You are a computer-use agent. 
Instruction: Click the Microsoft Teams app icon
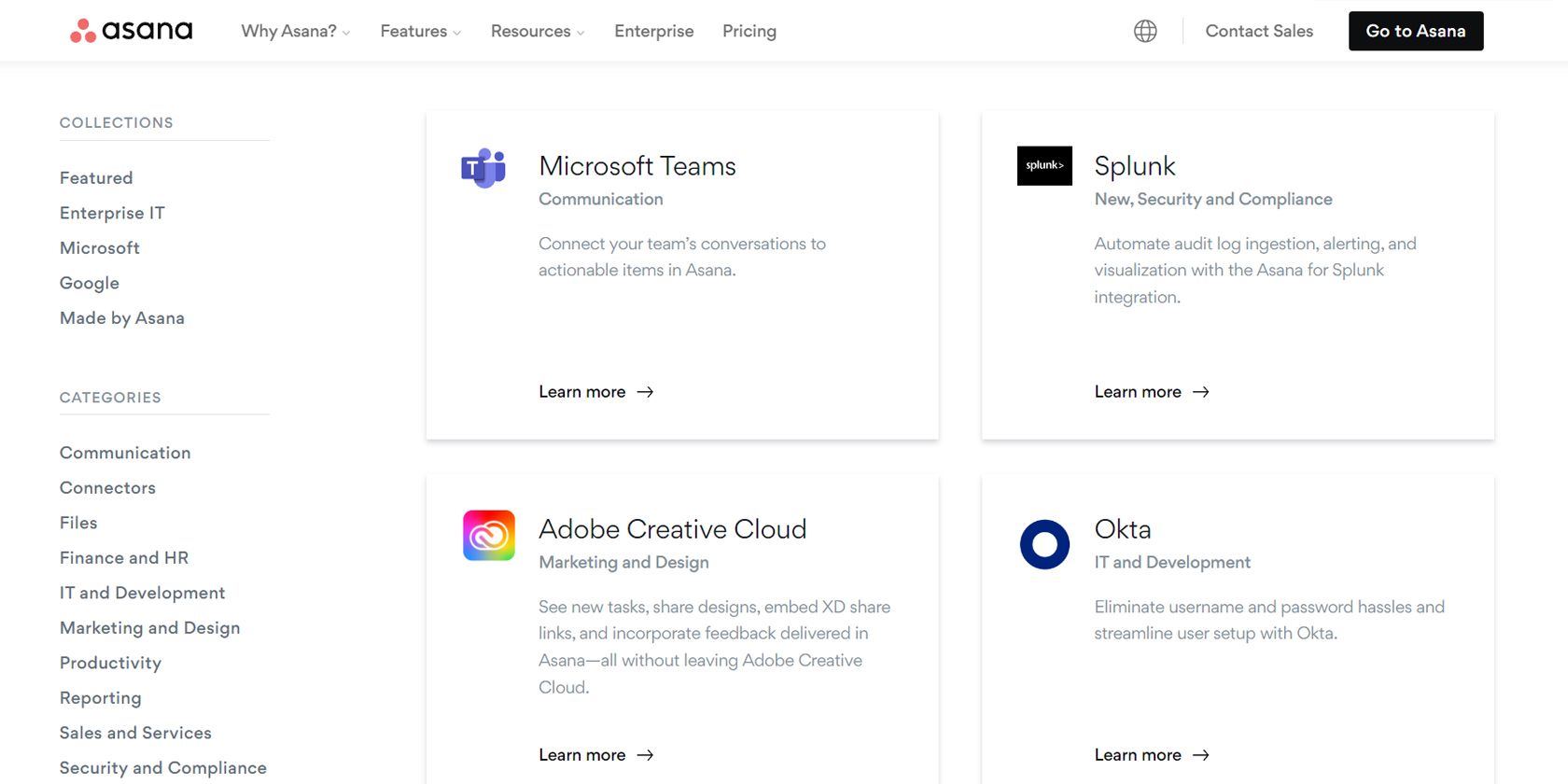[483, 168]
